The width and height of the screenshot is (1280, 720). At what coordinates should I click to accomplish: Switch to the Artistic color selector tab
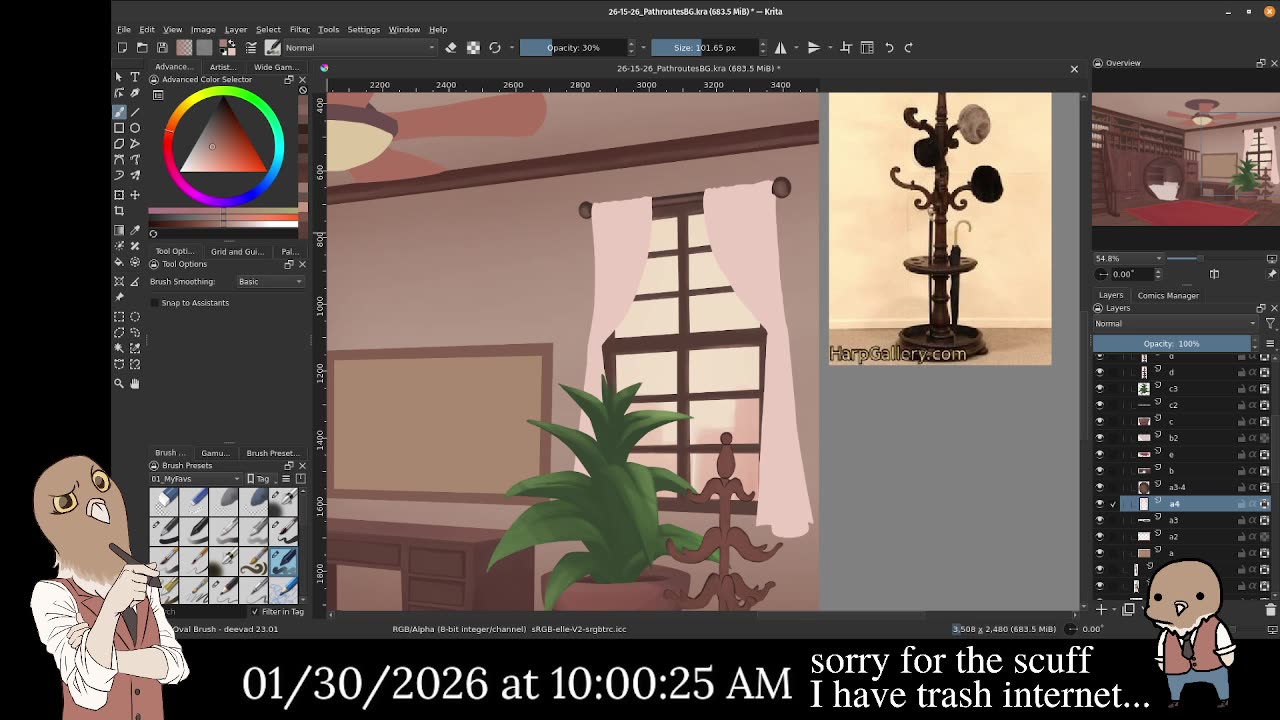(x=222, y=67)
